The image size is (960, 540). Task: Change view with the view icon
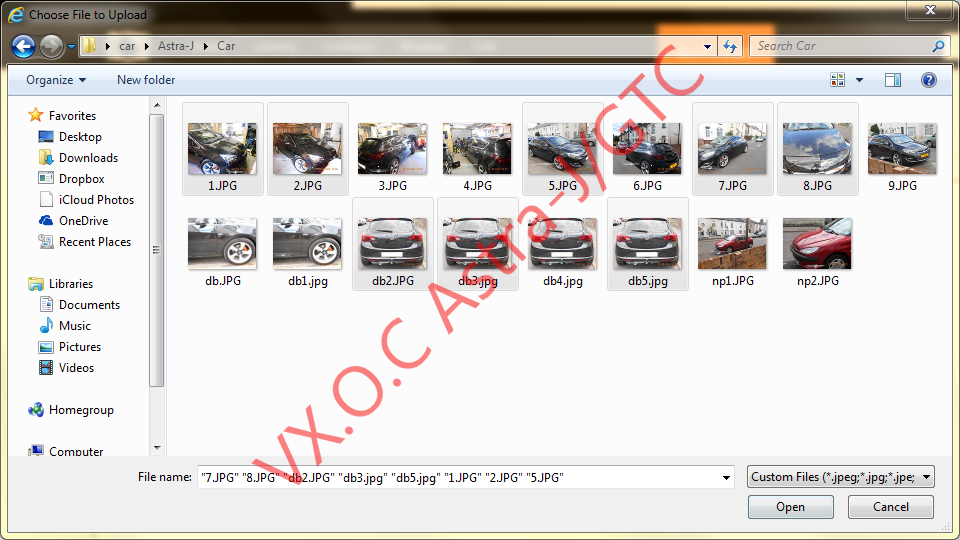click(837, 80)
